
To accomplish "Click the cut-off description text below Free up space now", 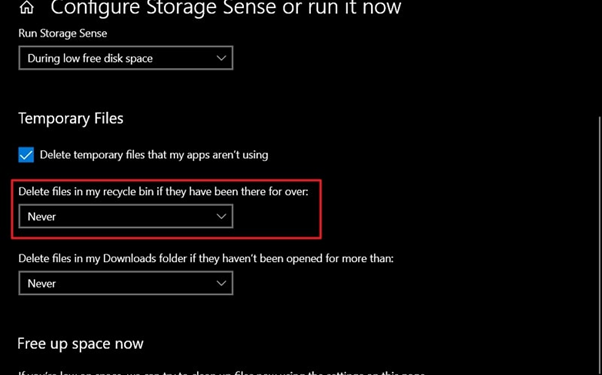I will pos(222,372).
